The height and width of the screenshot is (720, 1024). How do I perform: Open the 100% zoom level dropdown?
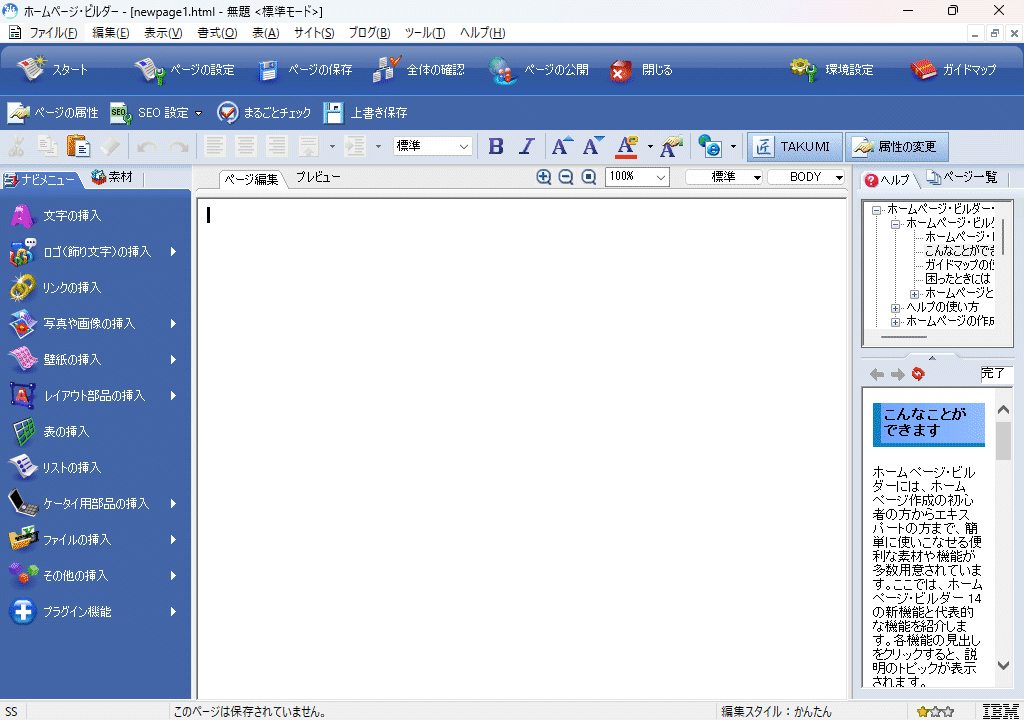pyautogui.click(x=637, y=177)
